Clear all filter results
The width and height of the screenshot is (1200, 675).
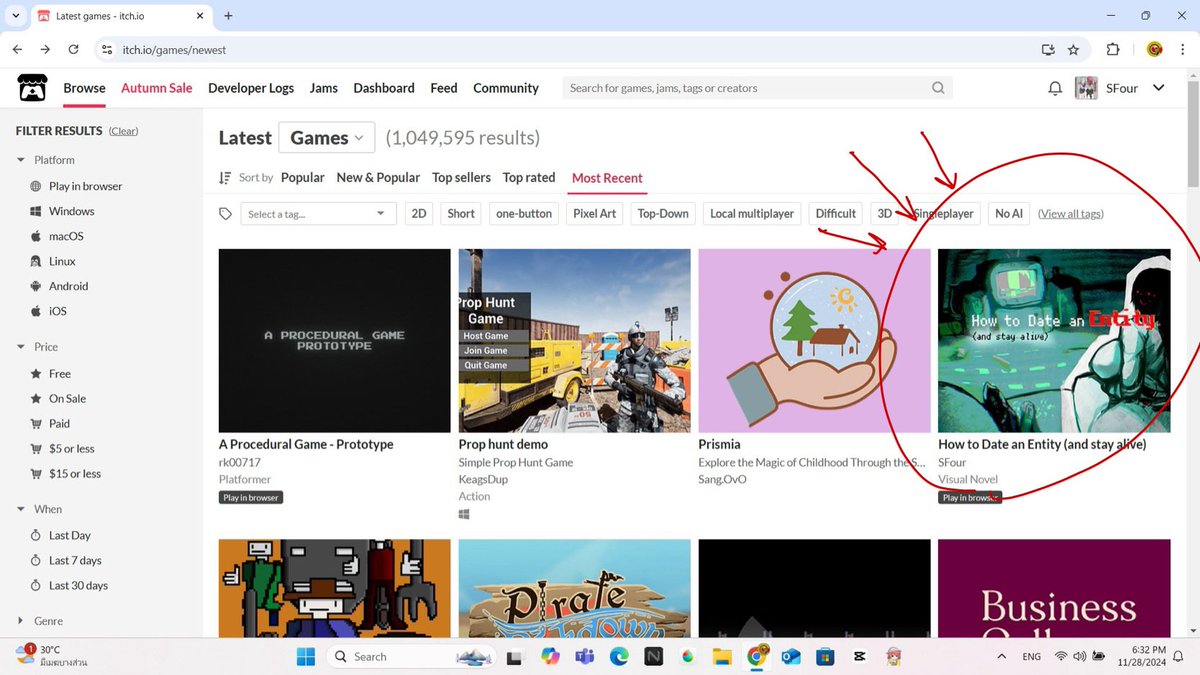tap(124, 131)
